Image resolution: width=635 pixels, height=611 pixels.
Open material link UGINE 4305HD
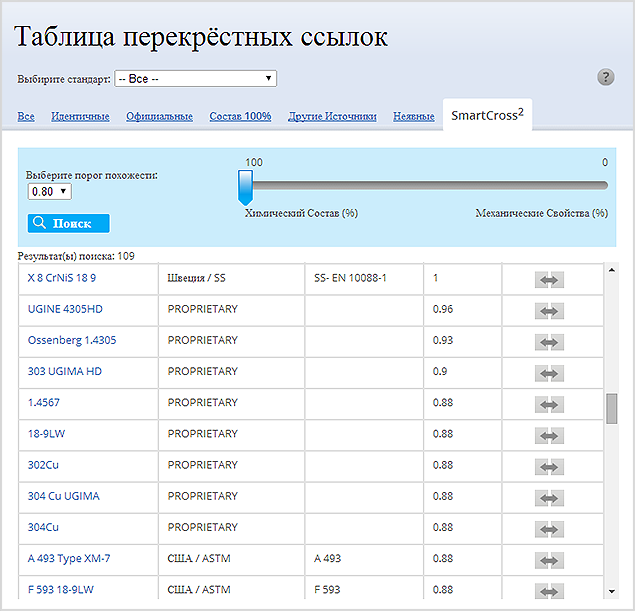pyautogui.click(x=65, y=309)
